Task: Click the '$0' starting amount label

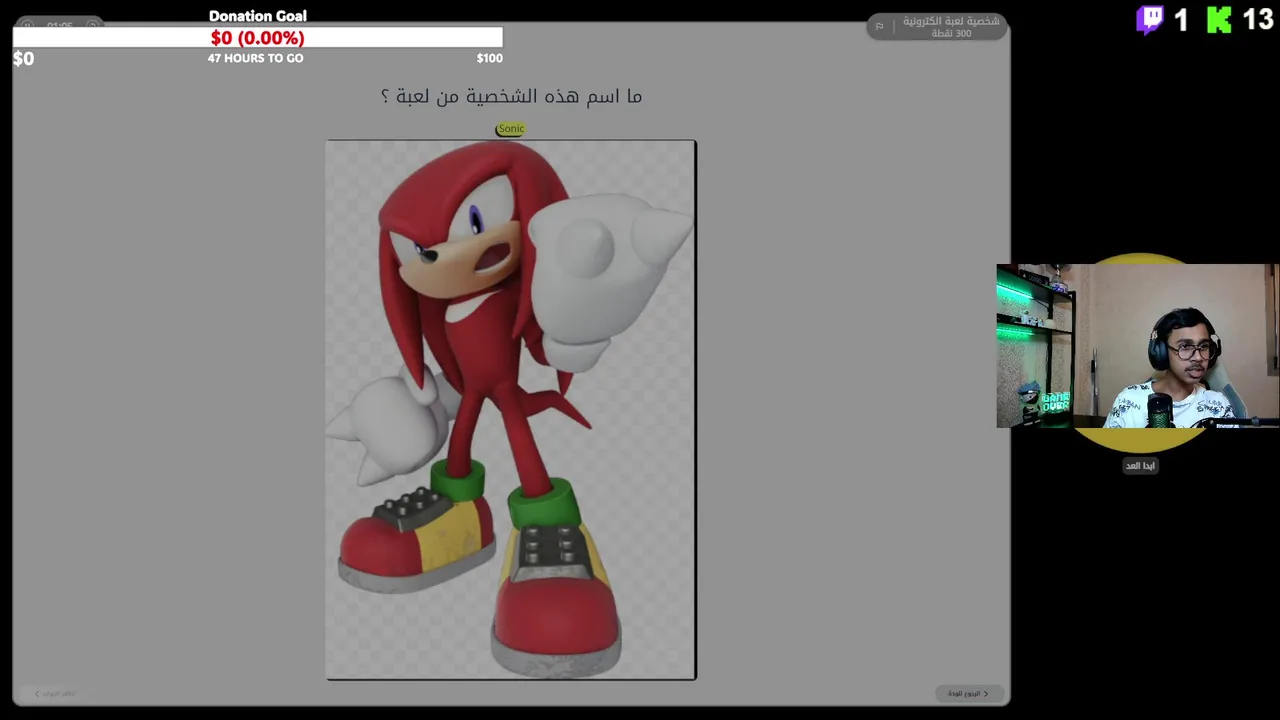Action: pyautogui.click(x=23, y=59)
